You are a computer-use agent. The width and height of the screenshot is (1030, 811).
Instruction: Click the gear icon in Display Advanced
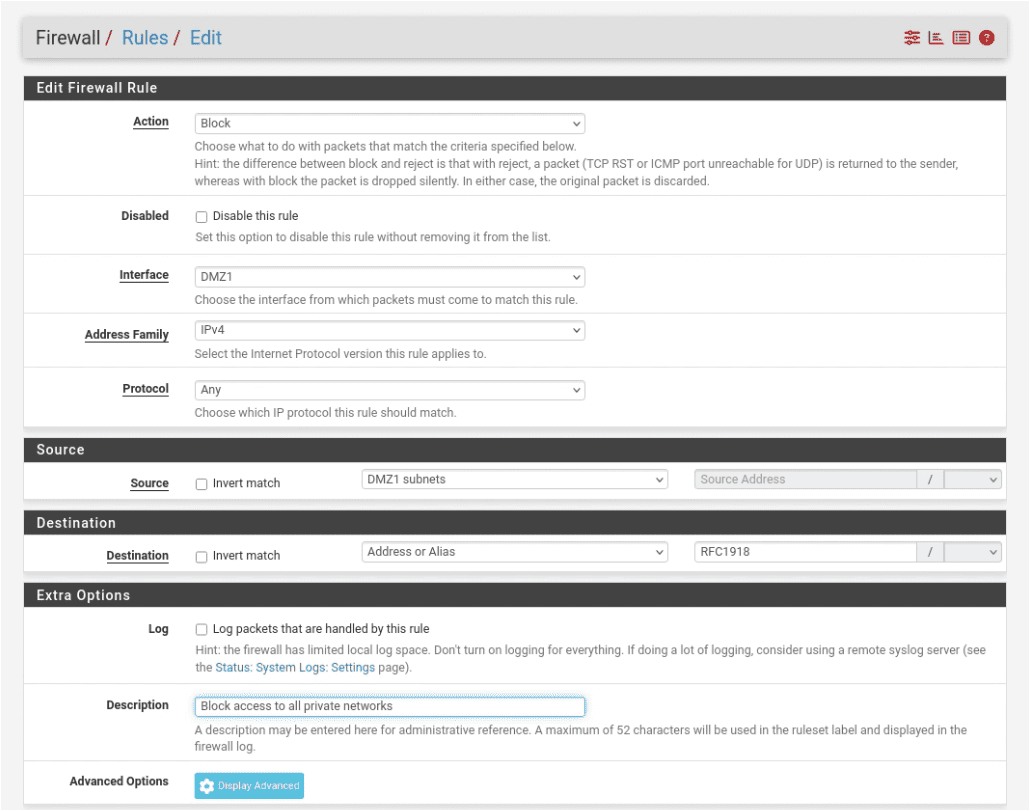pyautogui.click(x=207, y=786)
